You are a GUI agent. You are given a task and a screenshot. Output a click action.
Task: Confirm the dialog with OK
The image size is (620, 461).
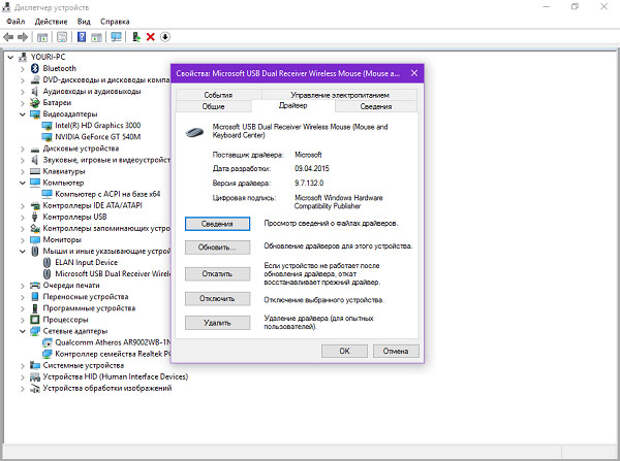point(344,351)
